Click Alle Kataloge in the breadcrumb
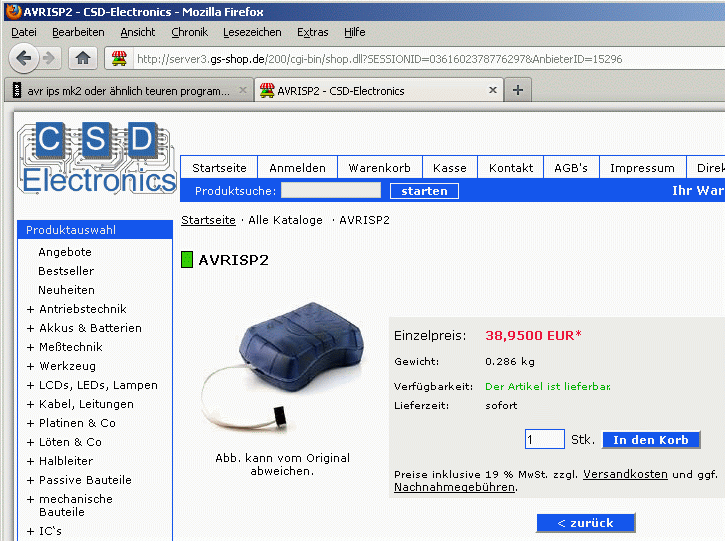This screenshot has height=541, width=725. point(285,220)
